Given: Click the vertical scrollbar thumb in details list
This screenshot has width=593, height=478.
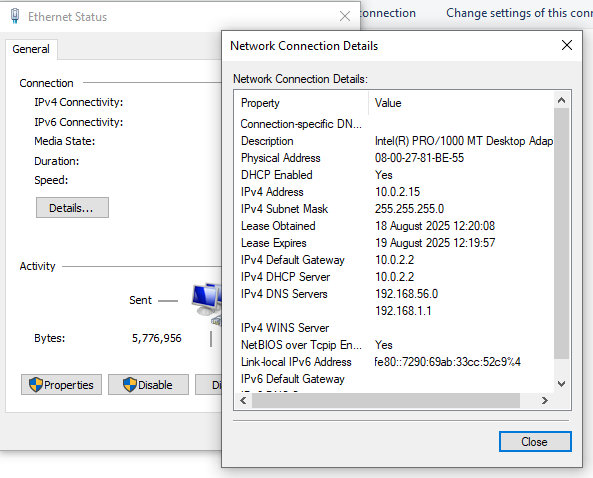Looking at the screenshot, I should coord(562,233).
